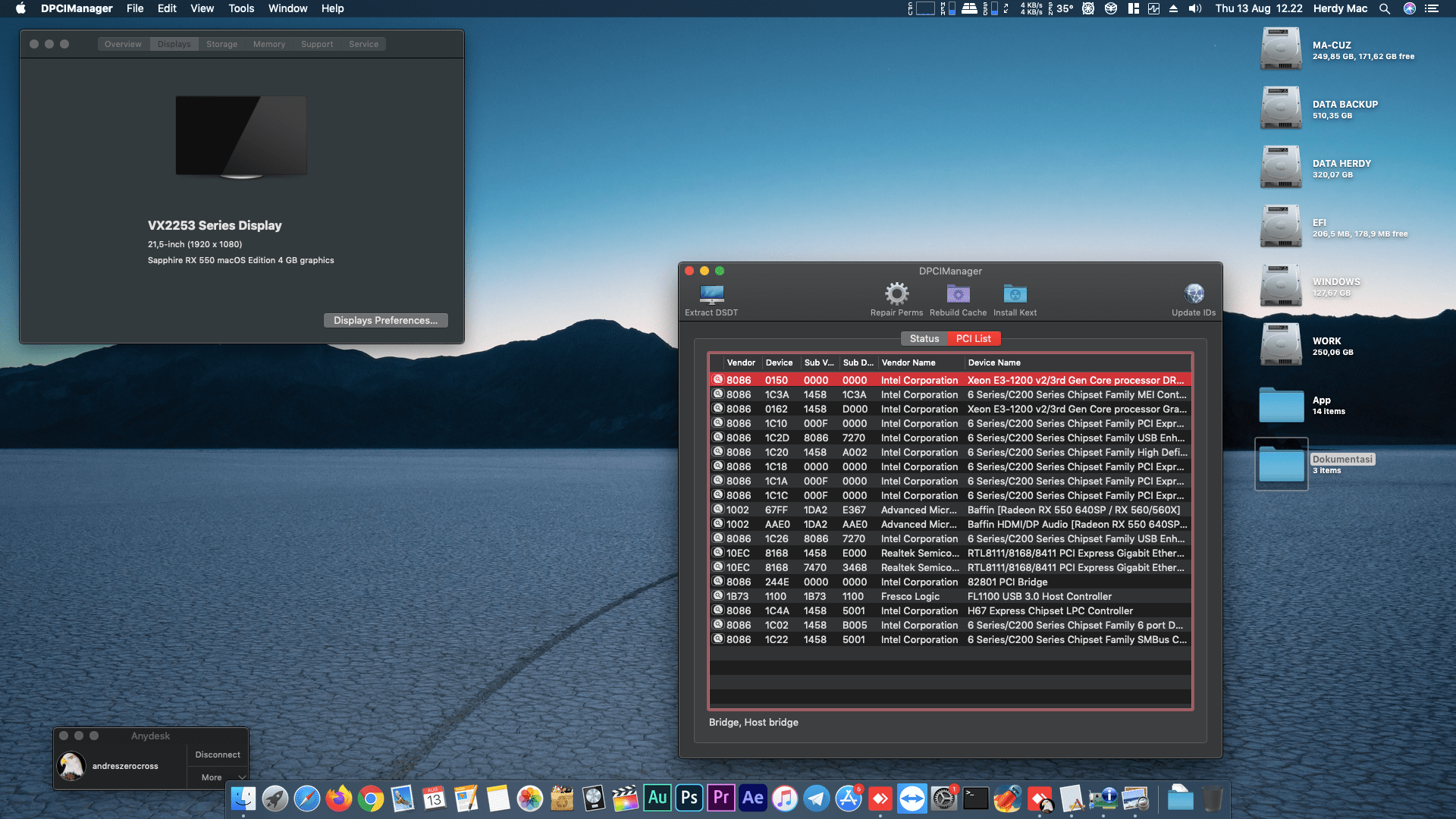The height and width of the screenshot is (819, 1456).
Task: Open the Service tab in About This Mac
Action: pyautogui.click(x=363, y=44)
